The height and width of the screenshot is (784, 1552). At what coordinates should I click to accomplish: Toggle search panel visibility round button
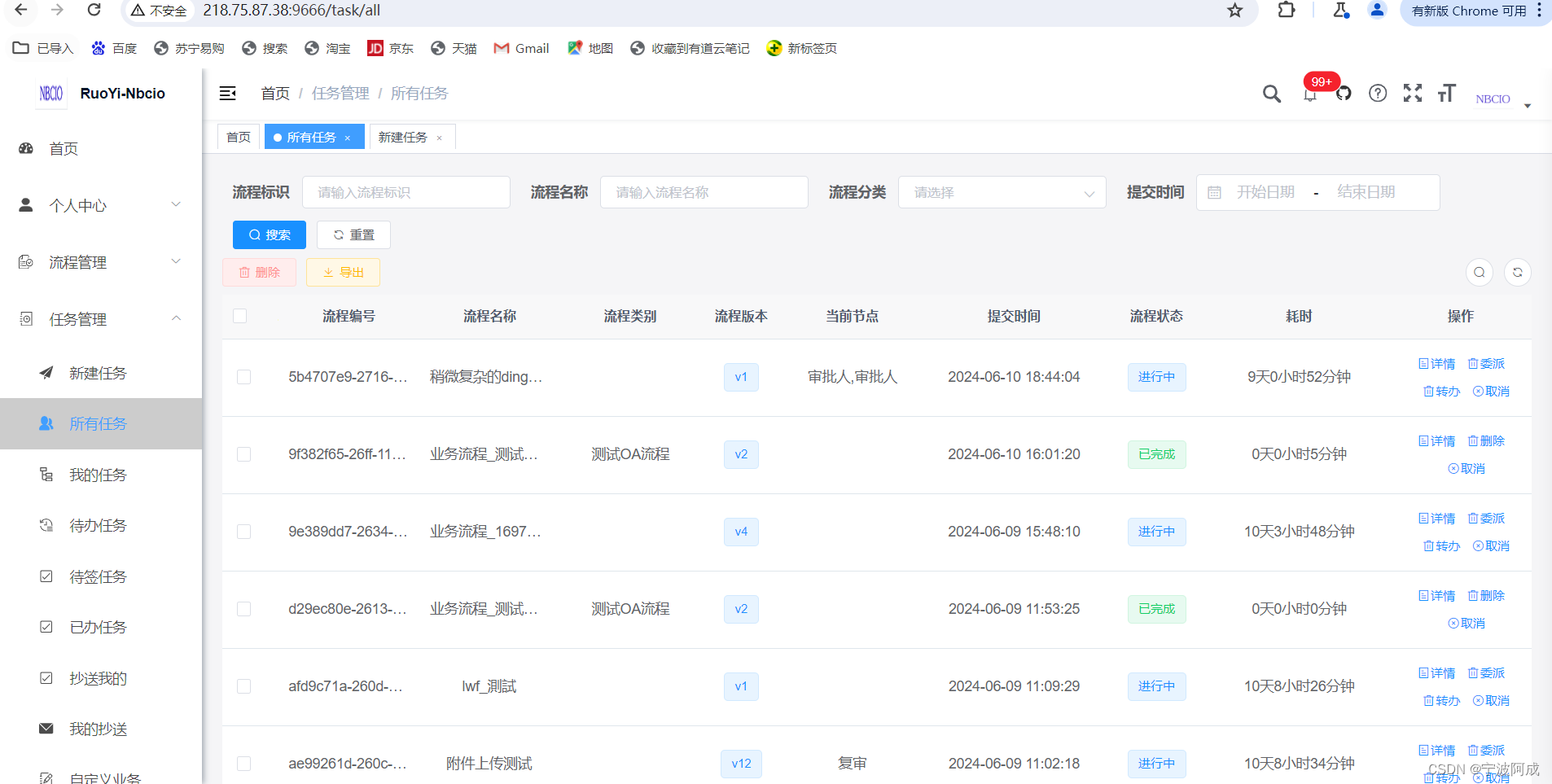(1480, 272)
